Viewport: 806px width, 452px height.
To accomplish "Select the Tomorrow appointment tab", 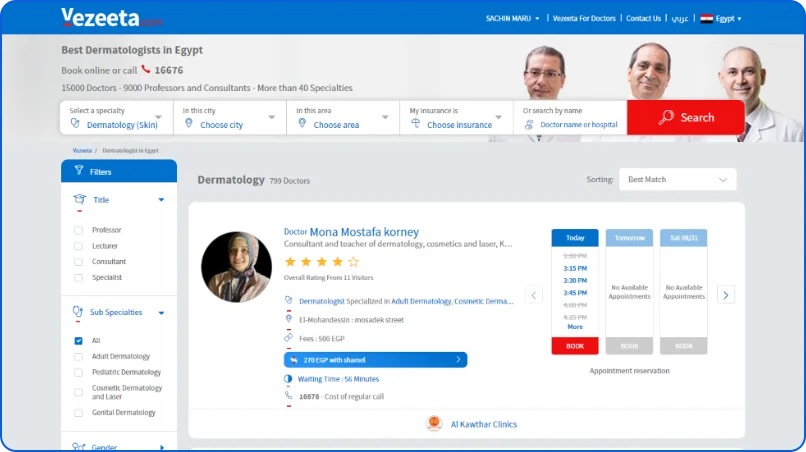I will [x=629, y=238].
